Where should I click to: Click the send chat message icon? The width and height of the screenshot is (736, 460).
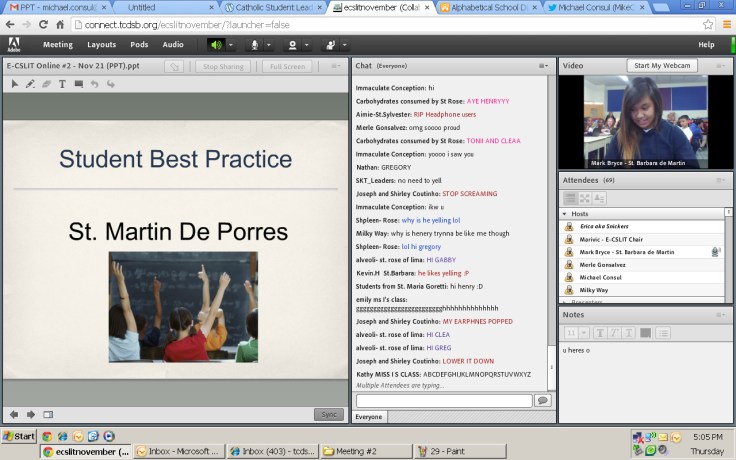point(542,400)
